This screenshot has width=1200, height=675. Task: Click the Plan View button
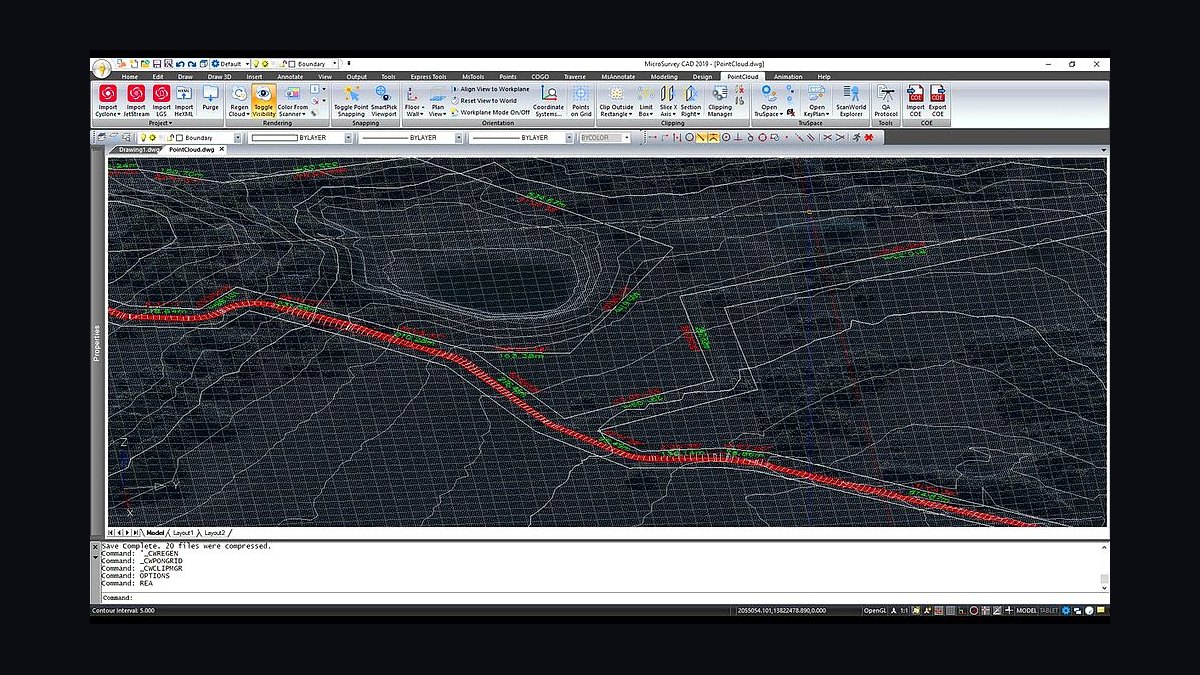437,101
